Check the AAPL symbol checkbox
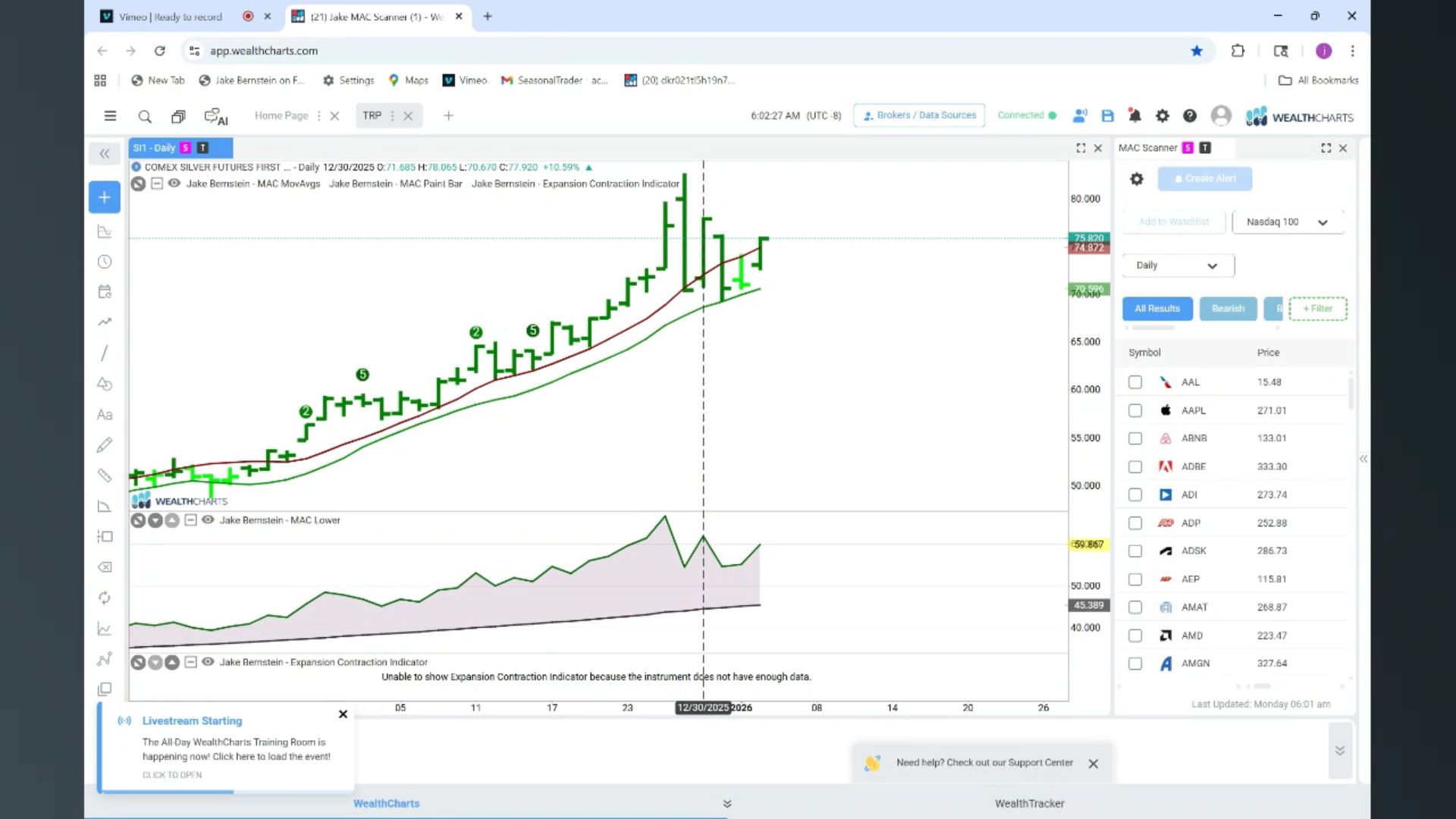The height and width of the screenshot is (819, 1456). point(1134,410)
